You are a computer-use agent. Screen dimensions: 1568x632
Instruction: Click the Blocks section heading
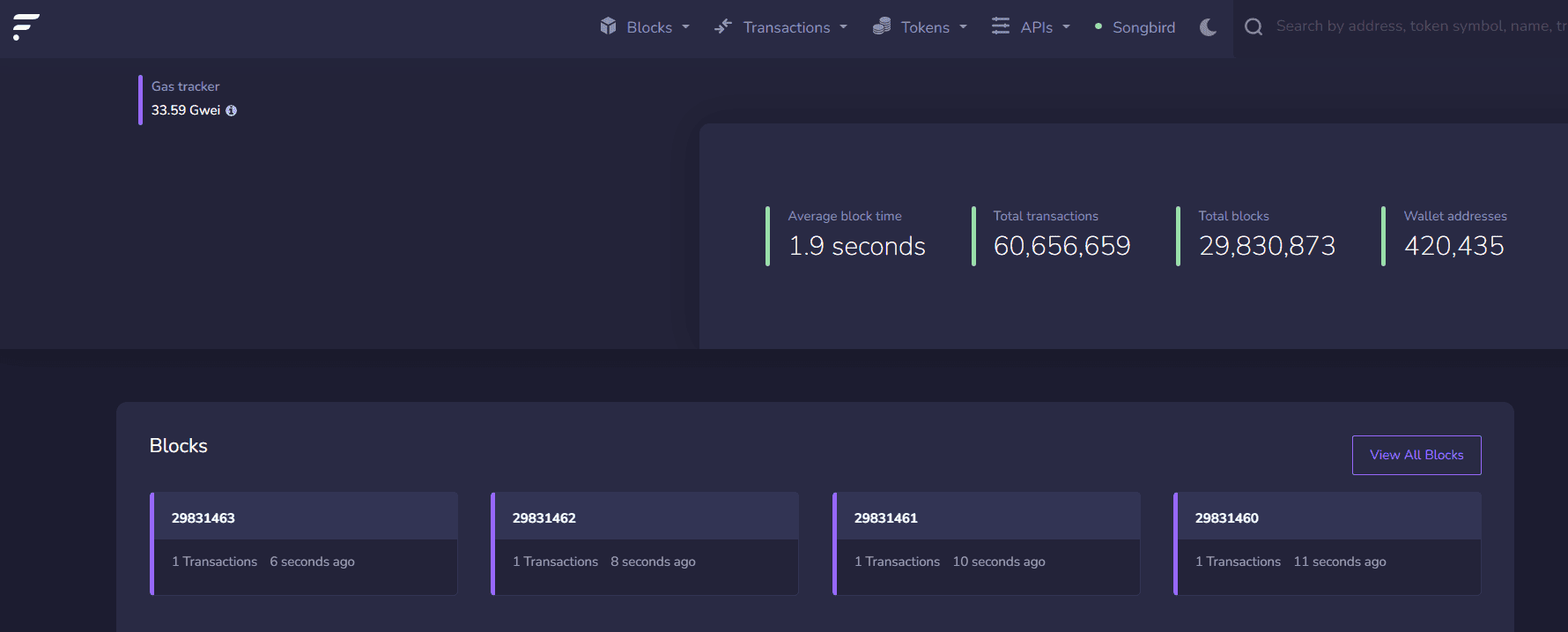[179, 446]
